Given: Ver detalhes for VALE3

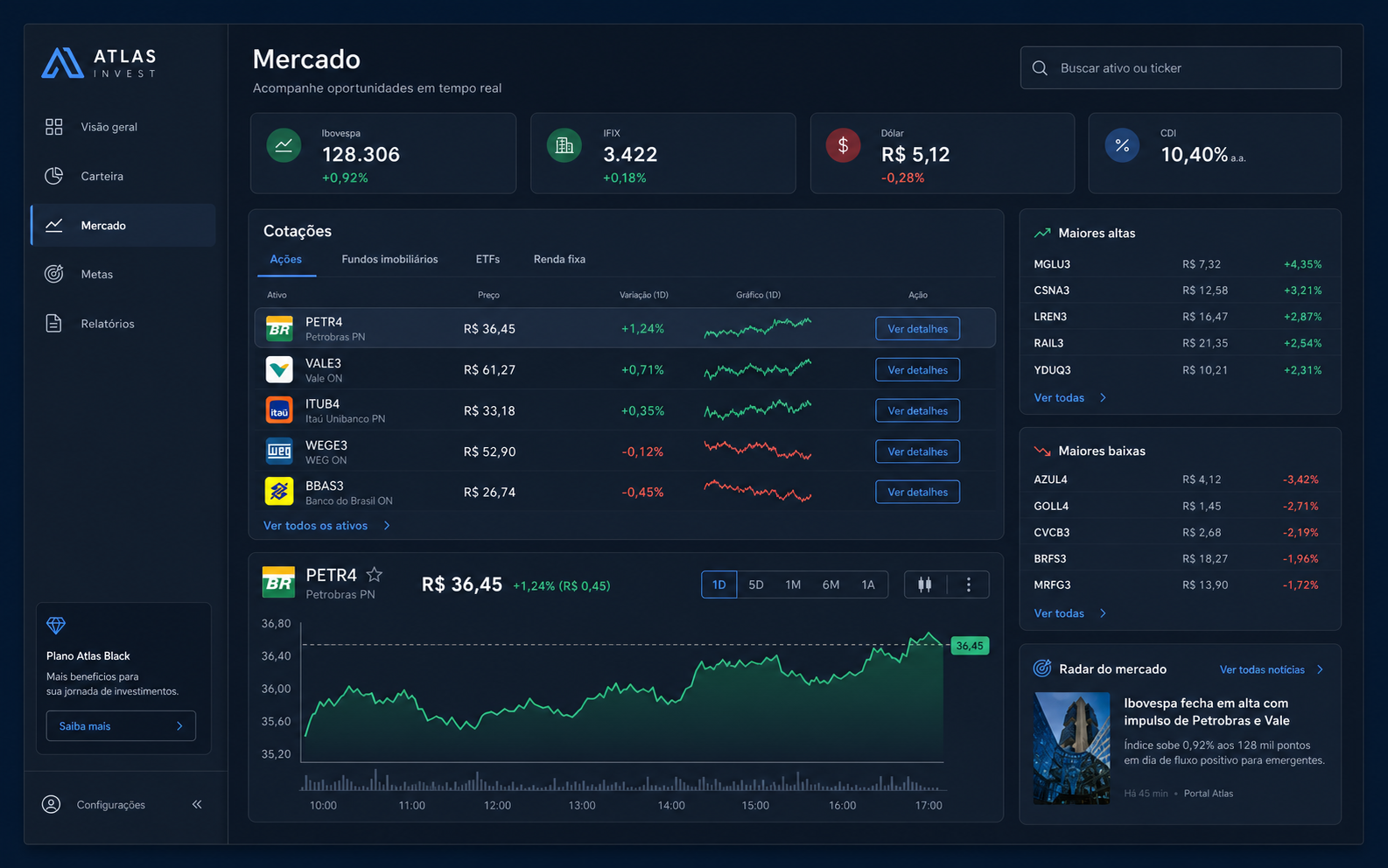Looking at the screenshot, I should tap(917, 370).
